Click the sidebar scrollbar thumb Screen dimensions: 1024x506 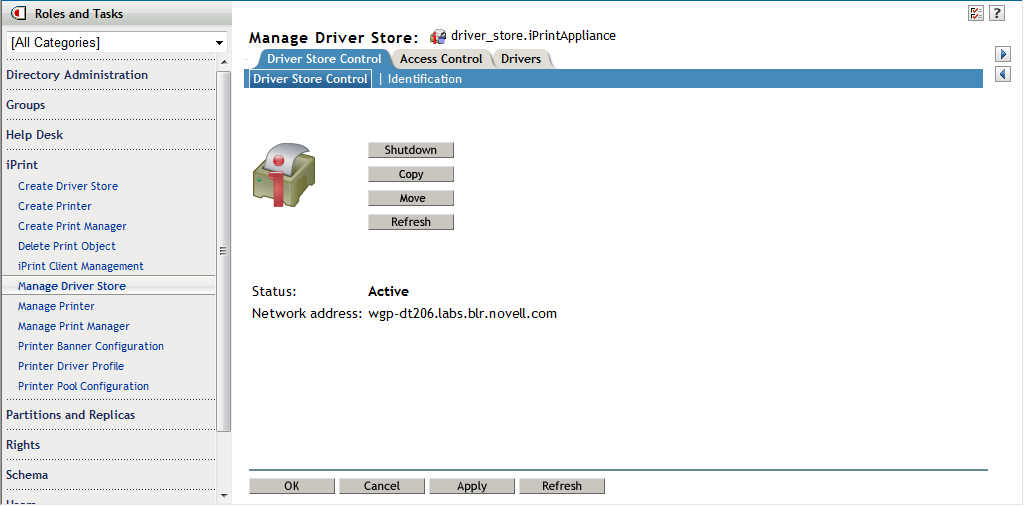click(x=223, y=251)
